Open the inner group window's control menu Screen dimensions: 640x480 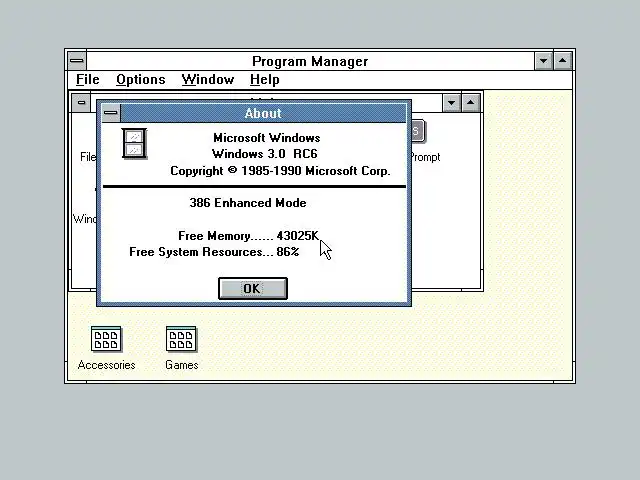click(81, 102)
